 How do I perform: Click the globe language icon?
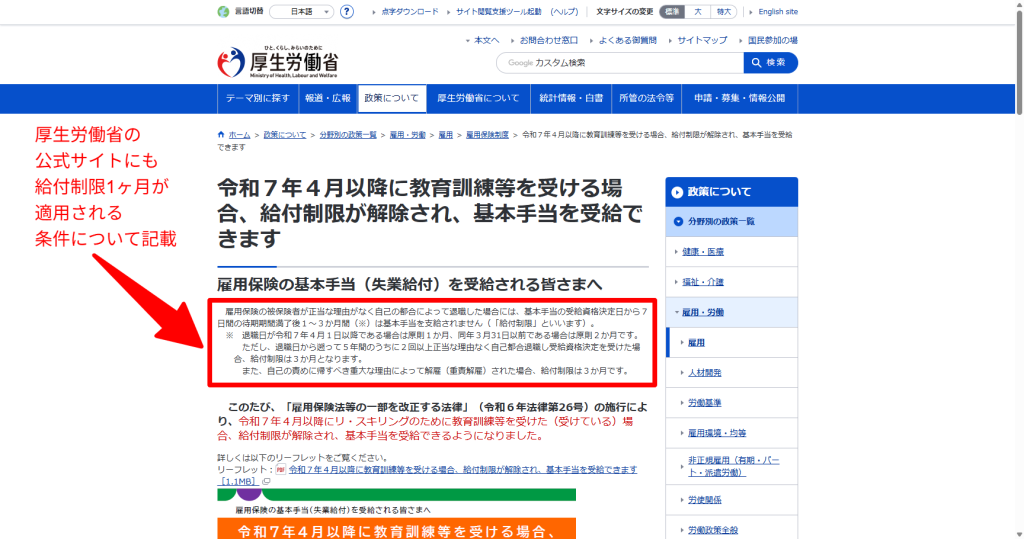click(x=223, y=12)
